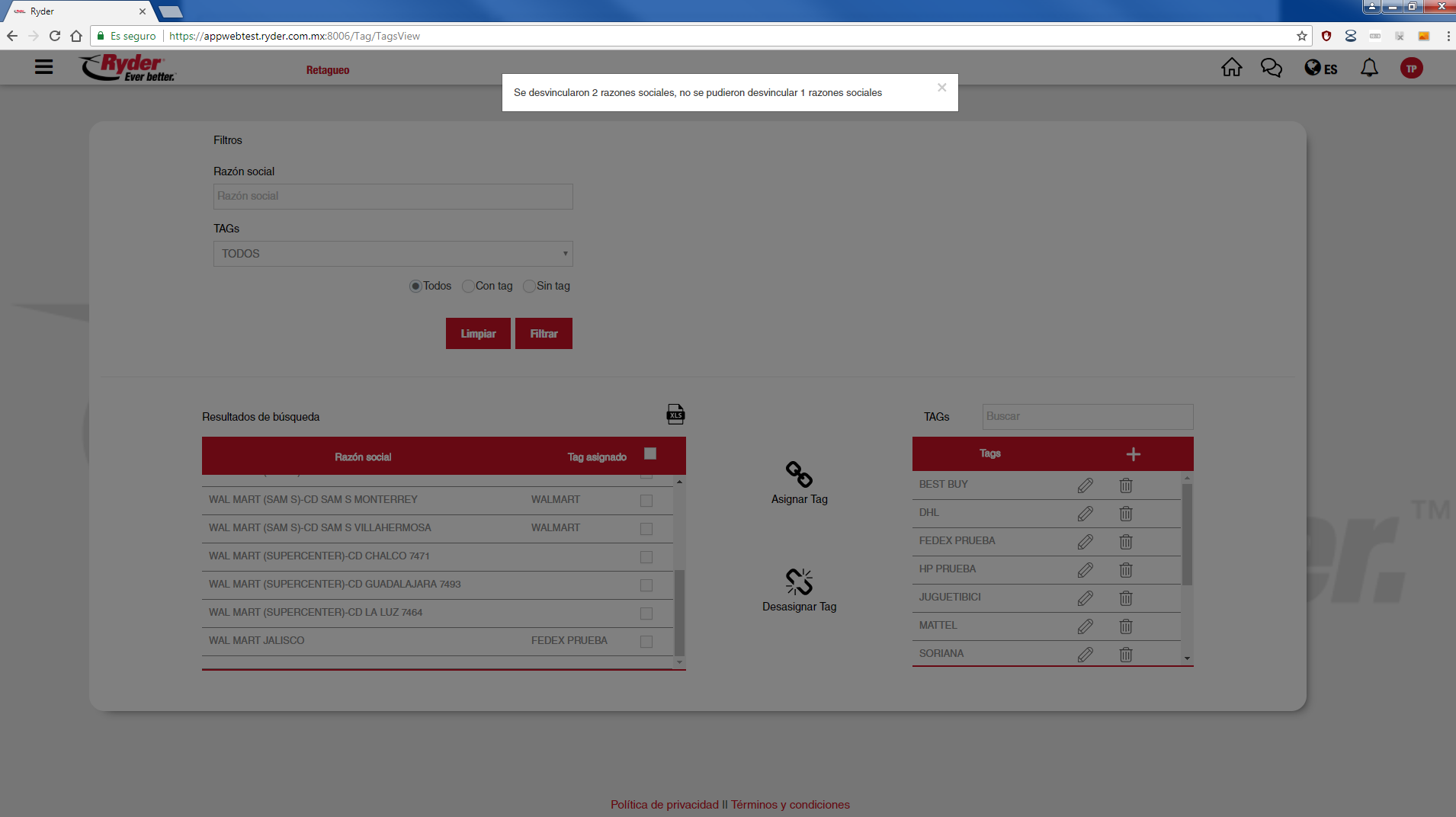Viewport: 1456px width, 817px height.
Task: Expand the TAGs dropdown showing TODOS
Action: (393, 254)
